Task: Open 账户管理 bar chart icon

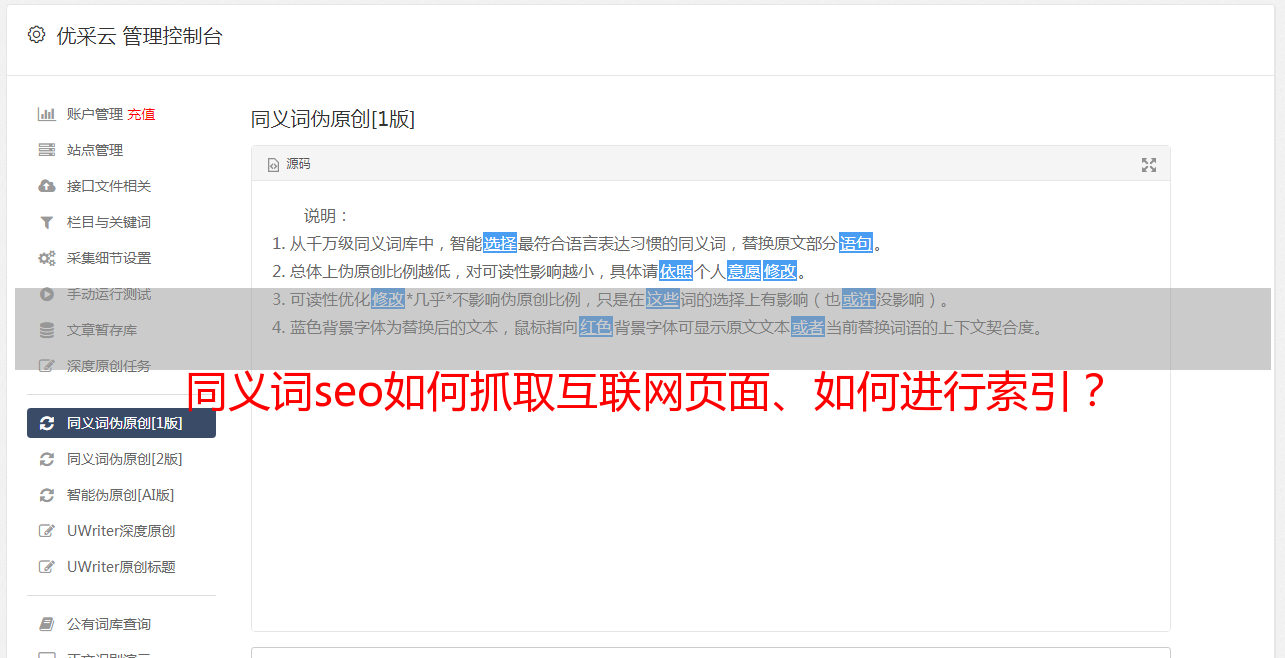Action: click(x=46, y=114)
